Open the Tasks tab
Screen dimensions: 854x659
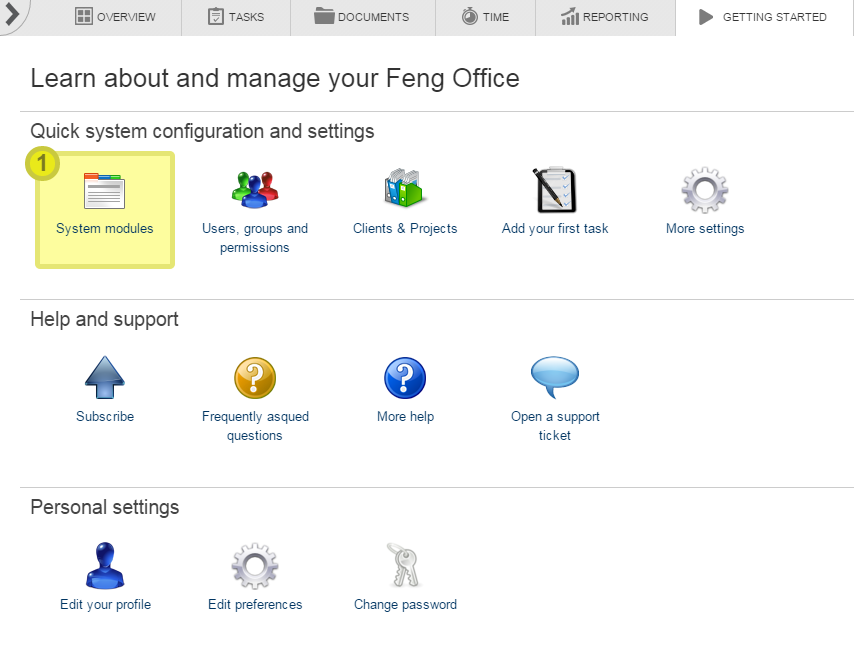(235, 17)
